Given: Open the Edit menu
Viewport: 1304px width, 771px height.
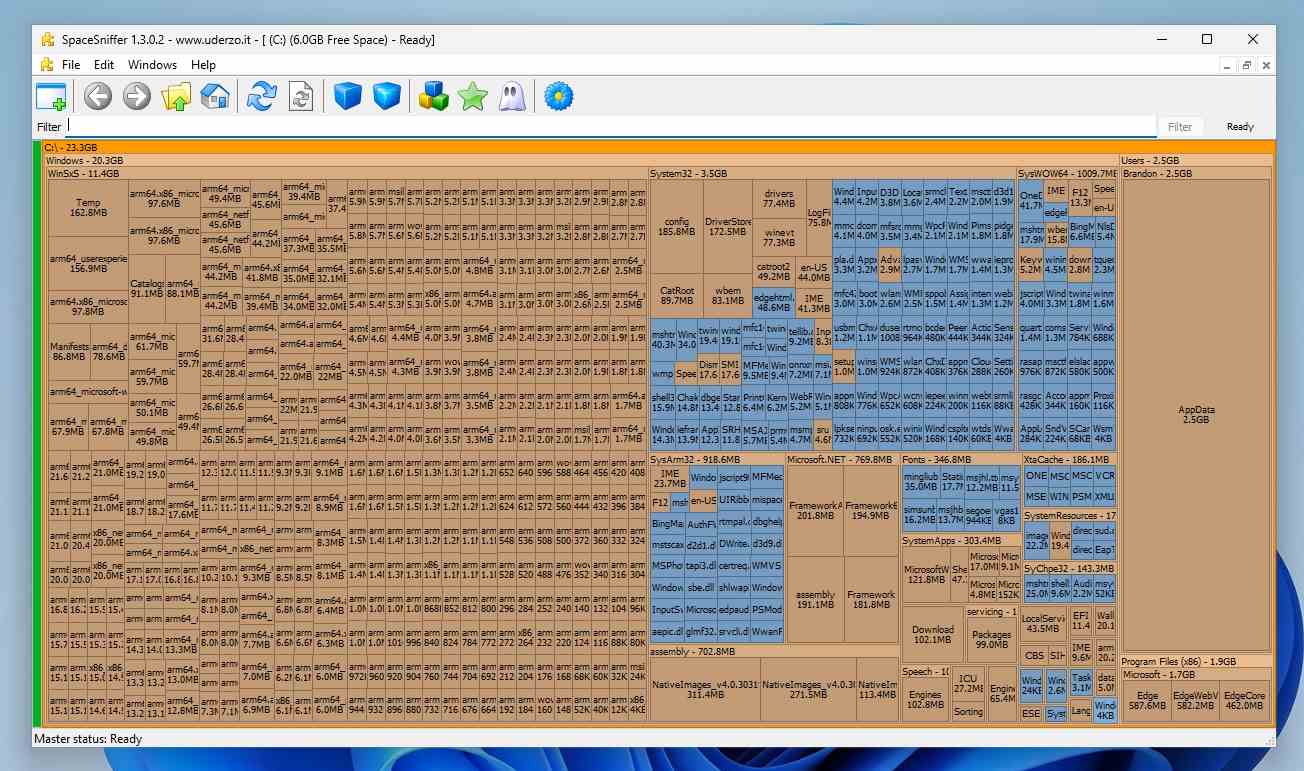Looking at the screenshot, I should tap(104, 65).
